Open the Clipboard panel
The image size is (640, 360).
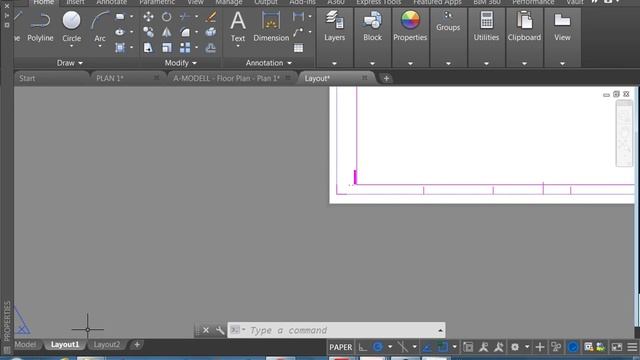(x=524, y=26)
